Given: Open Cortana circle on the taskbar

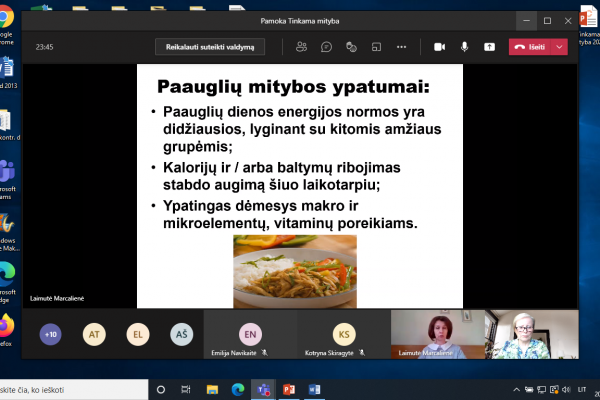Looking at the screenshot, I should tap(161, 390).
